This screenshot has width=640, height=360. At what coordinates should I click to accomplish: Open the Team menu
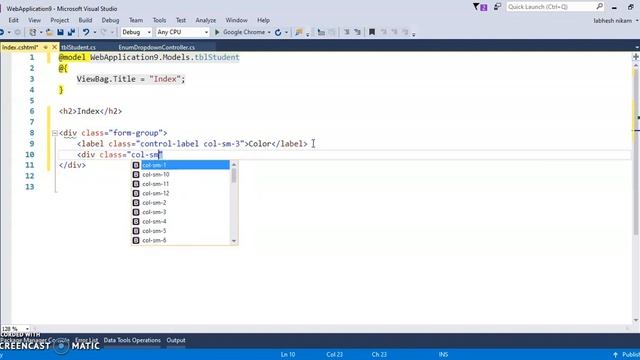tap(136, 20)
